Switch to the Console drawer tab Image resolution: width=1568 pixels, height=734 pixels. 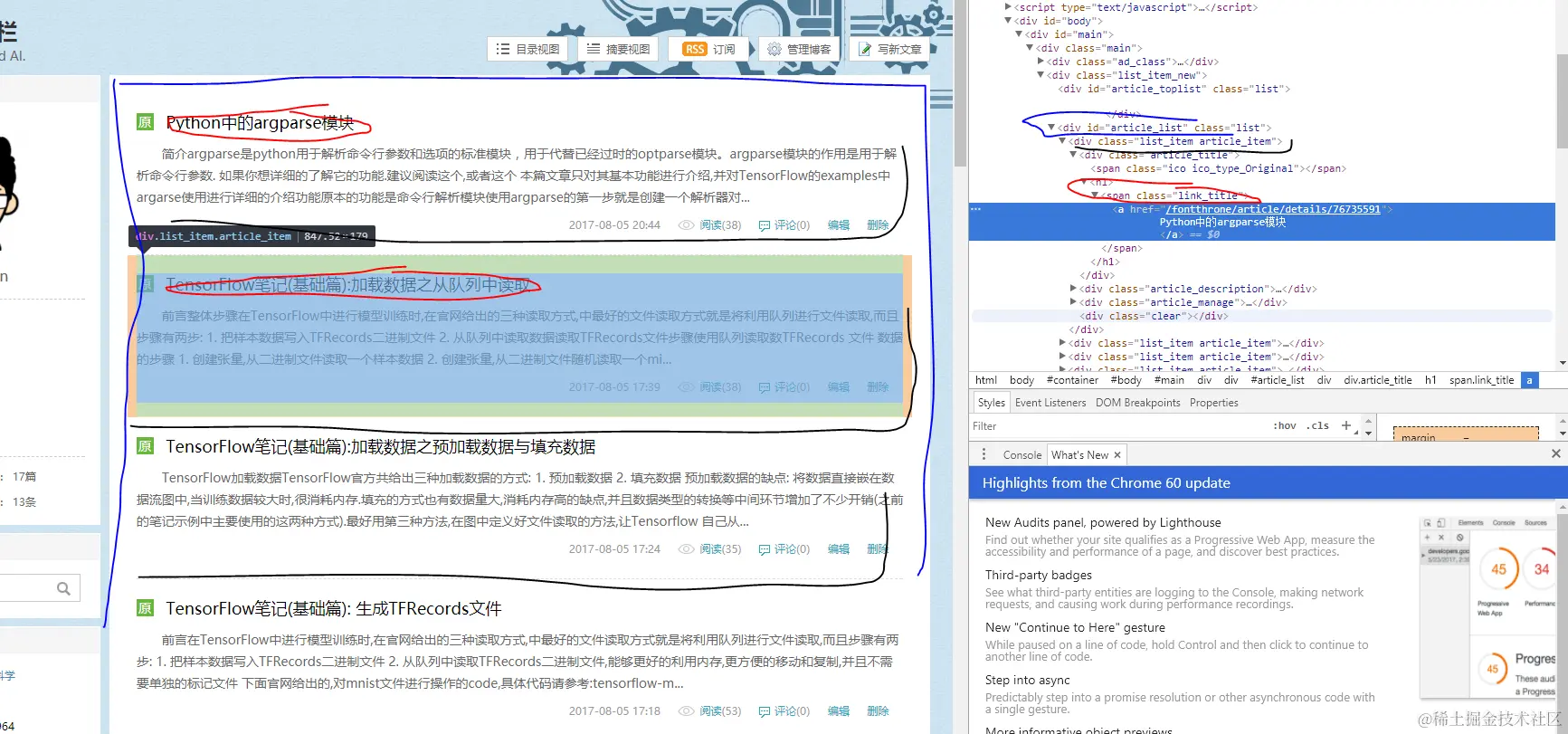(x=1022, y=455)
